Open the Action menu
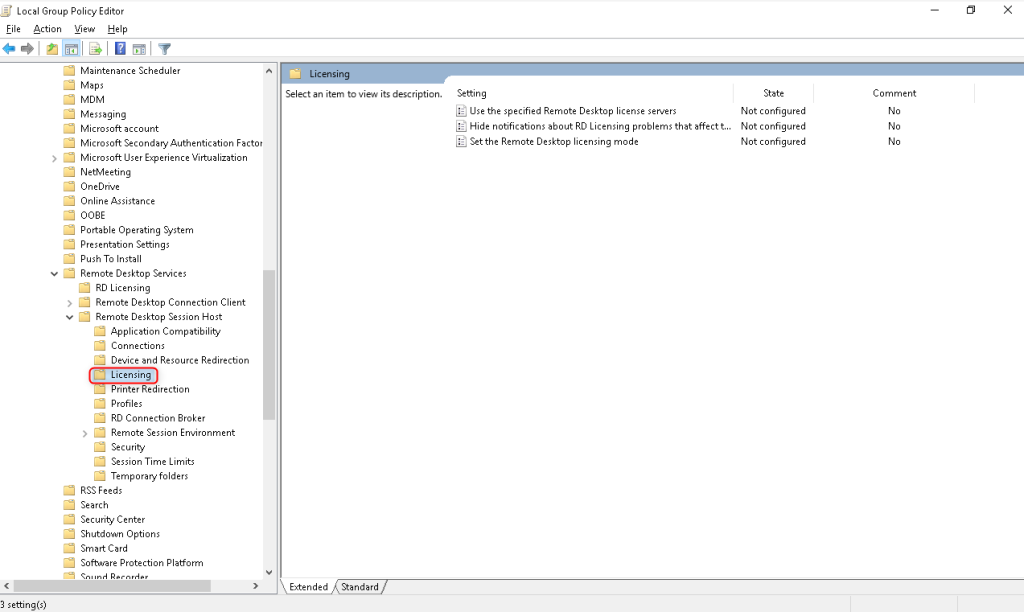Viewport: 1024px width, 612px height. point(48,29)
